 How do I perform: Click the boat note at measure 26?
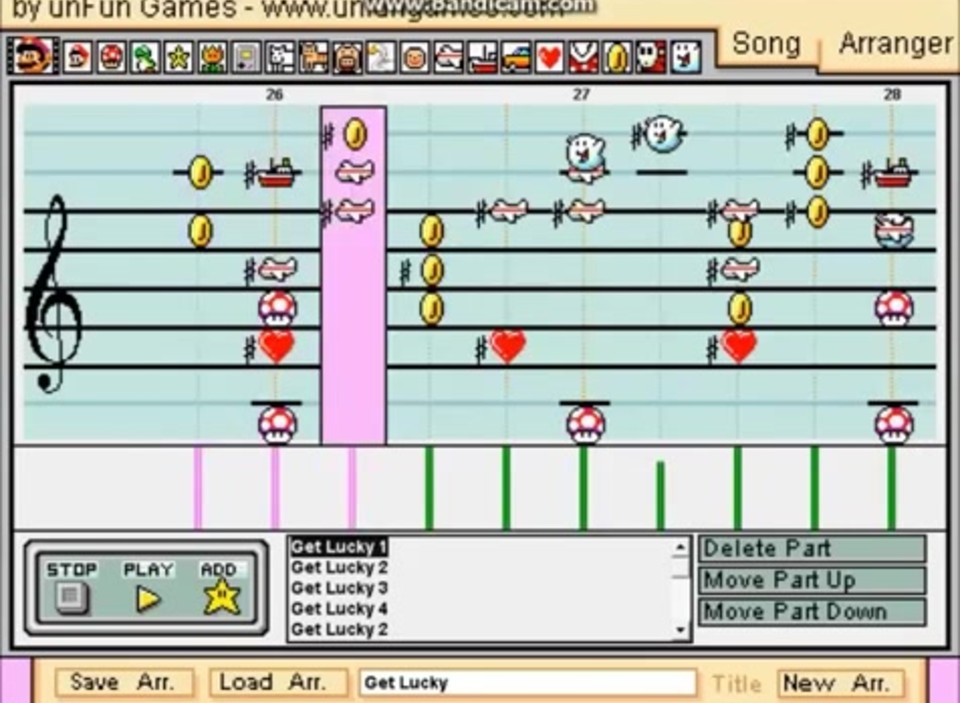tap(278, 173)
